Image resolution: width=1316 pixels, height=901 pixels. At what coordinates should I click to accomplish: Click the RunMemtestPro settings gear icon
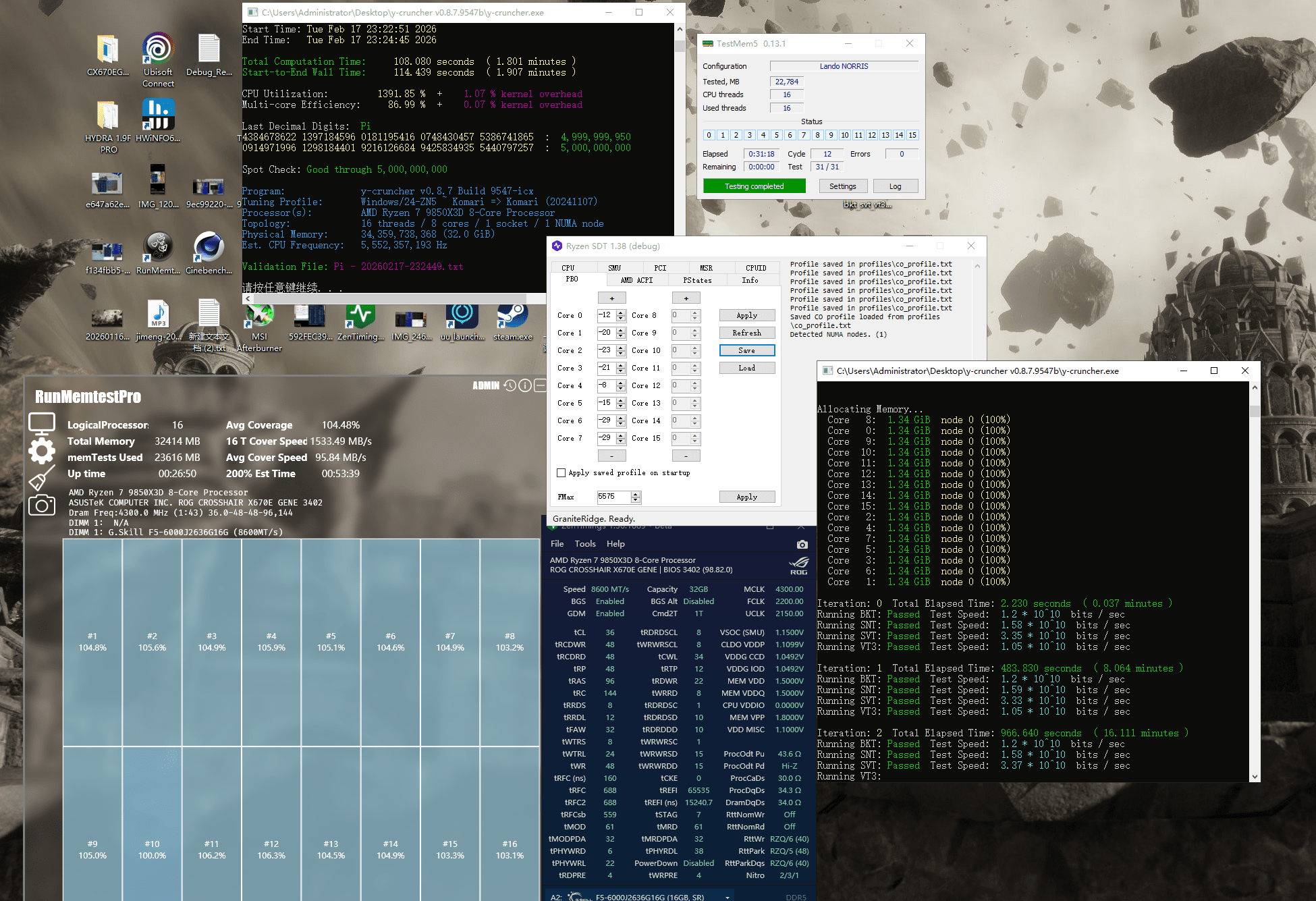point(42,450)
